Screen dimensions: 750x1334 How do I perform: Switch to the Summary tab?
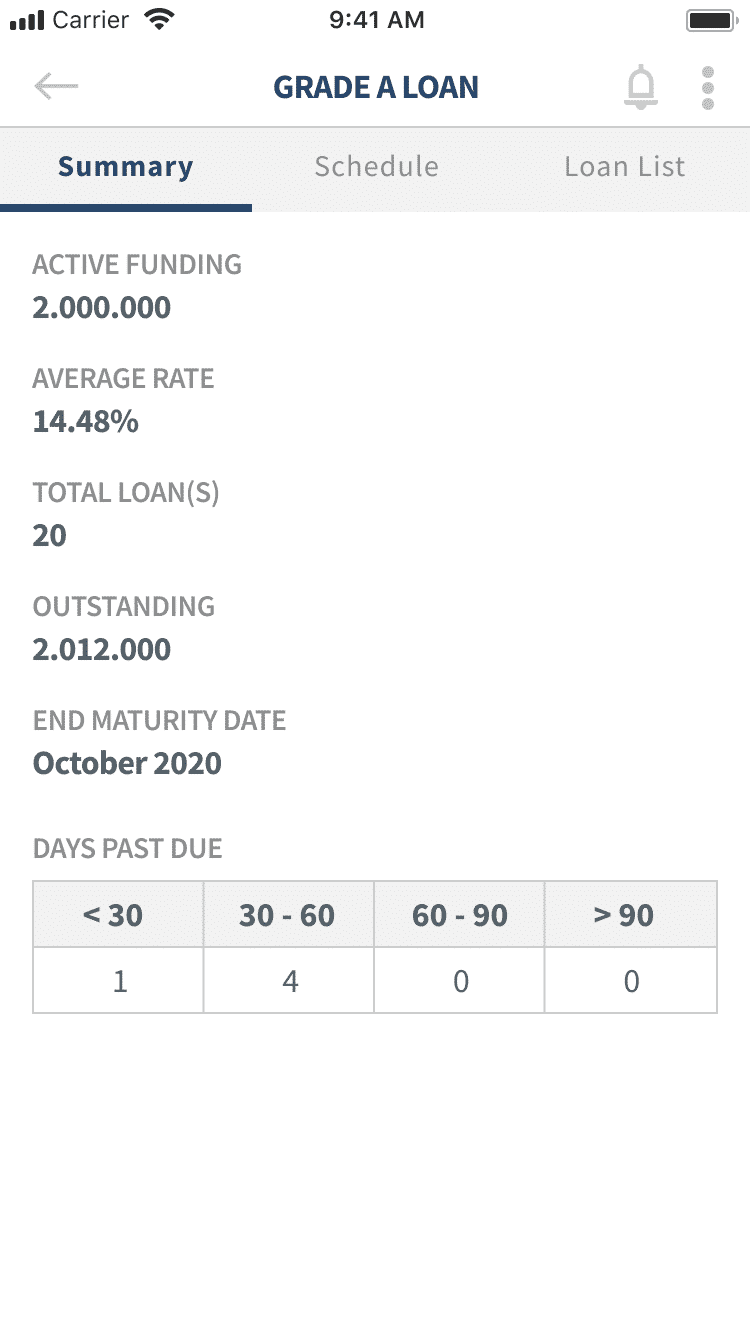tap(126, 167)
